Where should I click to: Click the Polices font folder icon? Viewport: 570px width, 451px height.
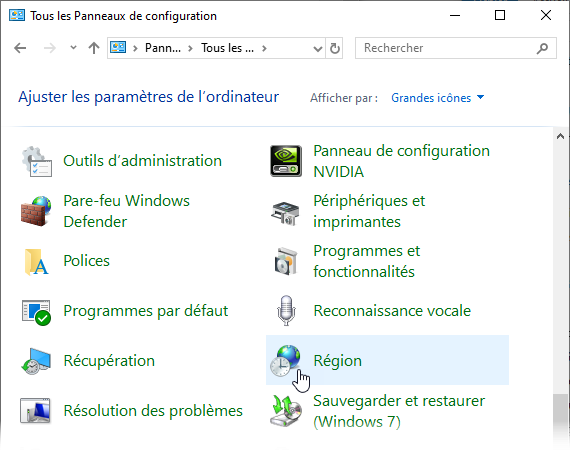pyautogui.click(x=36, y=261)
